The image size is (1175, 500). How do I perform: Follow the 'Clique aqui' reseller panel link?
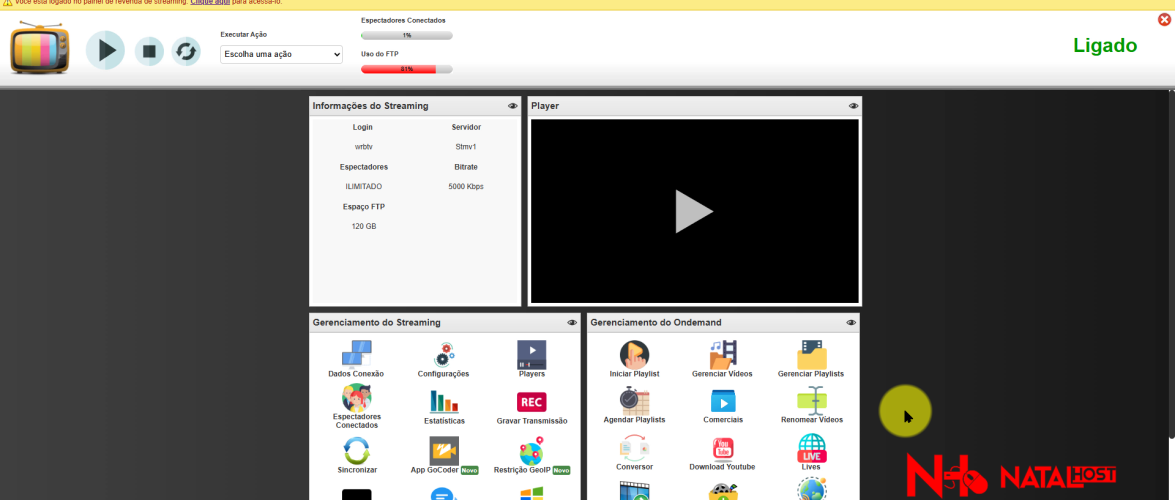(208, 2)
